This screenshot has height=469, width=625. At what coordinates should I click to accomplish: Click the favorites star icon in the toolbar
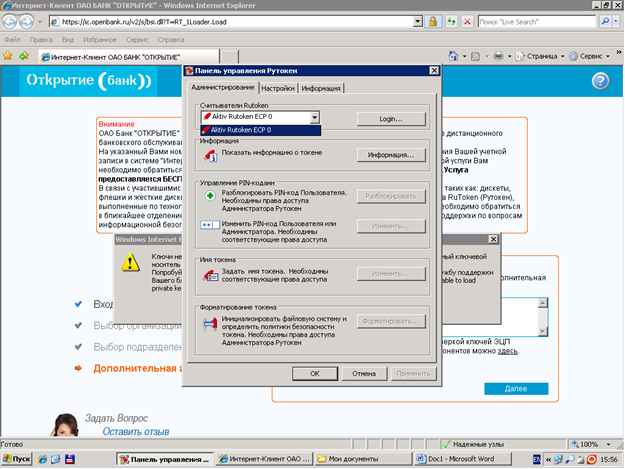click(x=9, y=58)
